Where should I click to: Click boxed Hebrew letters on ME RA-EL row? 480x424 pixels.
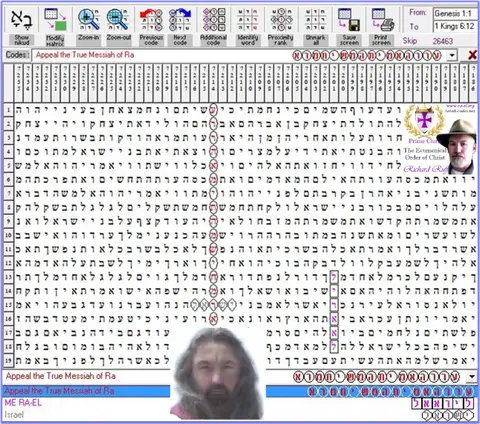(x=442, y=403)
